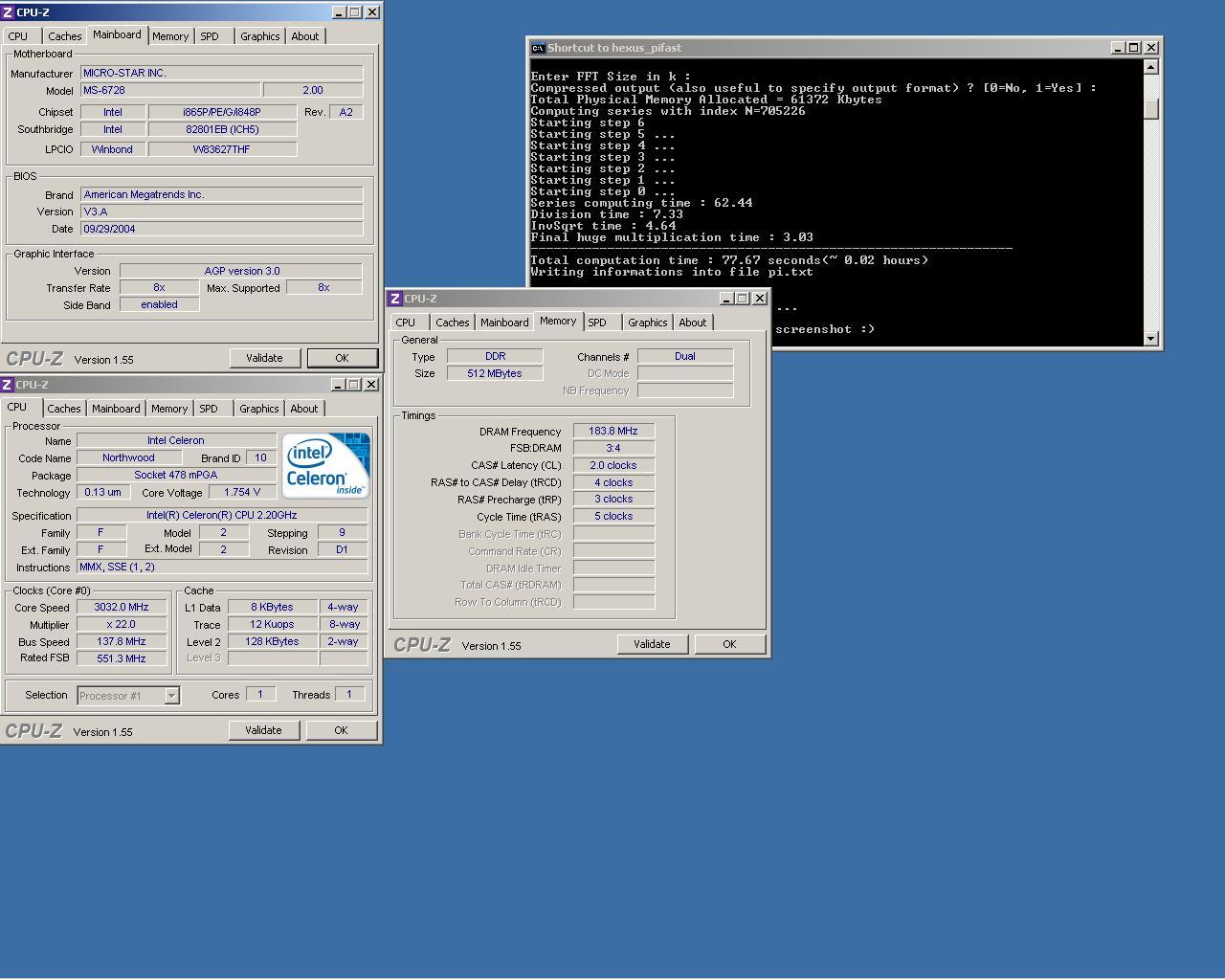Open Caches tab in the Memory CPU-Z window

click(x=453, y=323)
